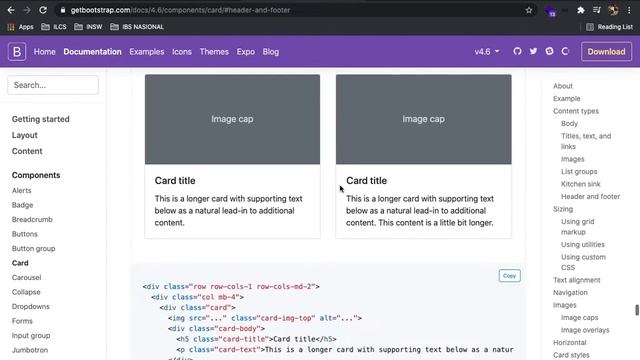Jump to Navigation section
This screenshot has width=640, height=360.
click(x=570, y=293)
